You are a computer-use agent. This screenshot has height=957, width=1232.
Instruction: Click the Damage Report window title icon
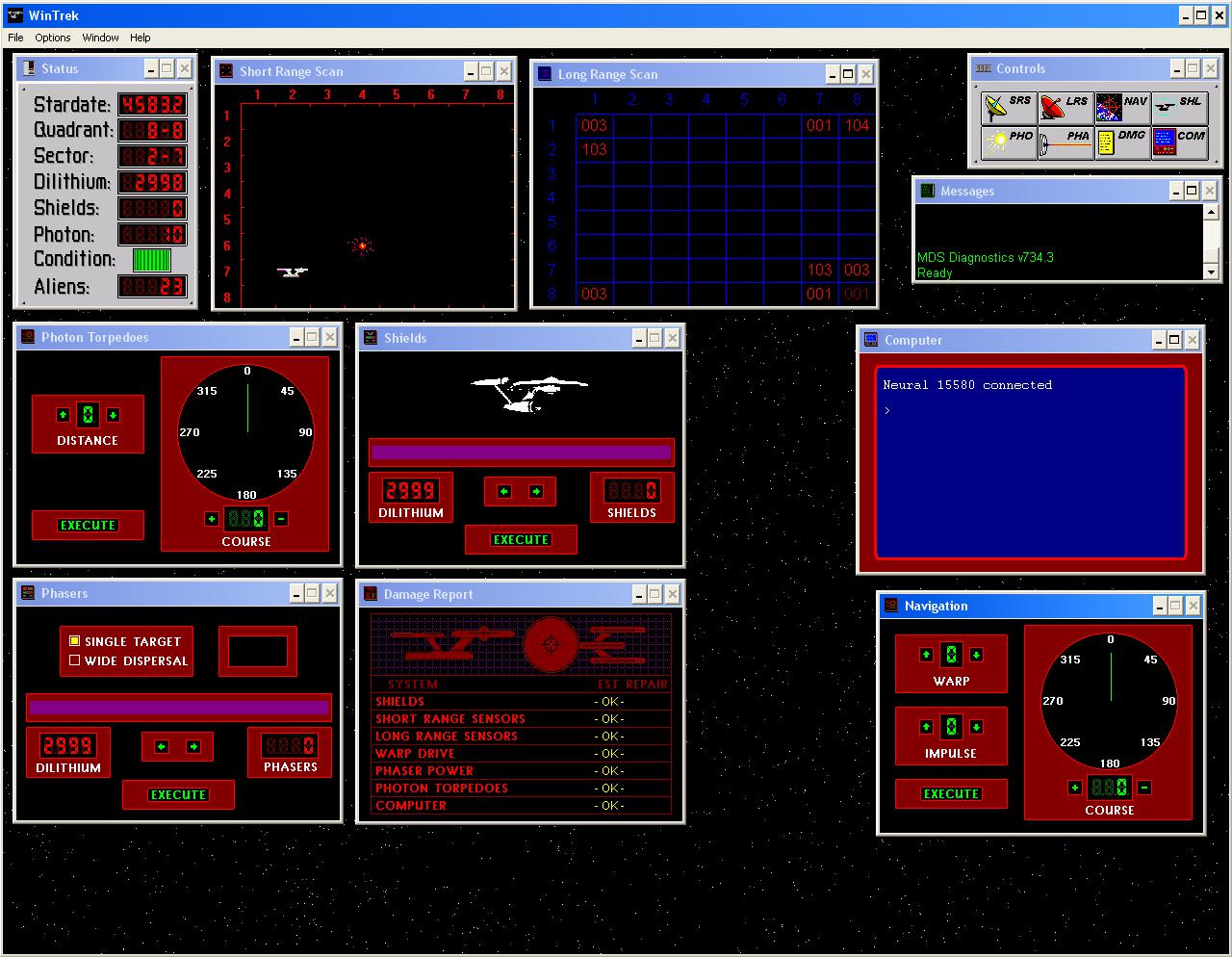coord(371,594)
